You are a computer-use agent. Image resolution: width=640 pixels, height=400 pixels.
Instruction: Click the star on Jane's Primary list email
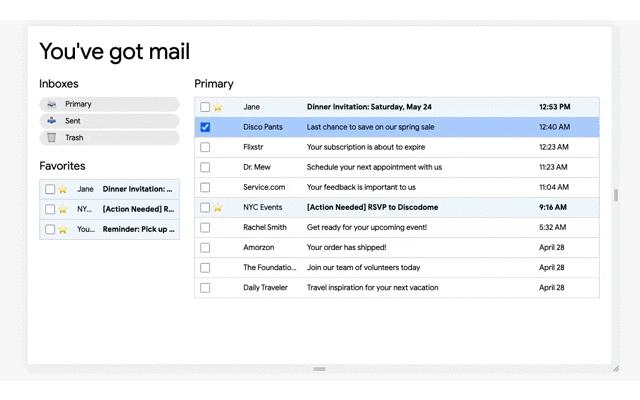[x=218, y=107]
